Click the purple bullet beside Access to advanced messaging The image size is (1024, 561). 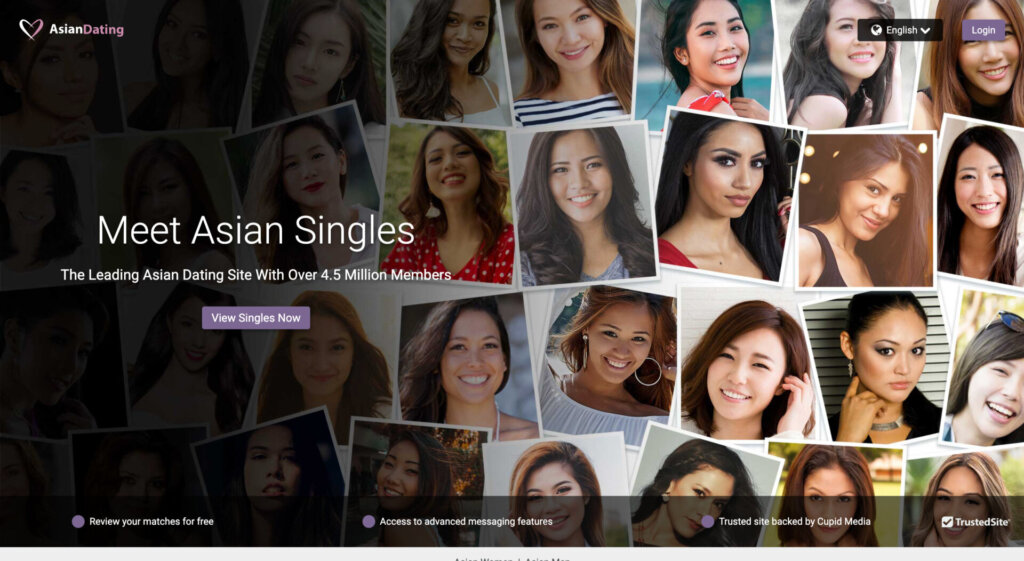[x=368, y=521]
